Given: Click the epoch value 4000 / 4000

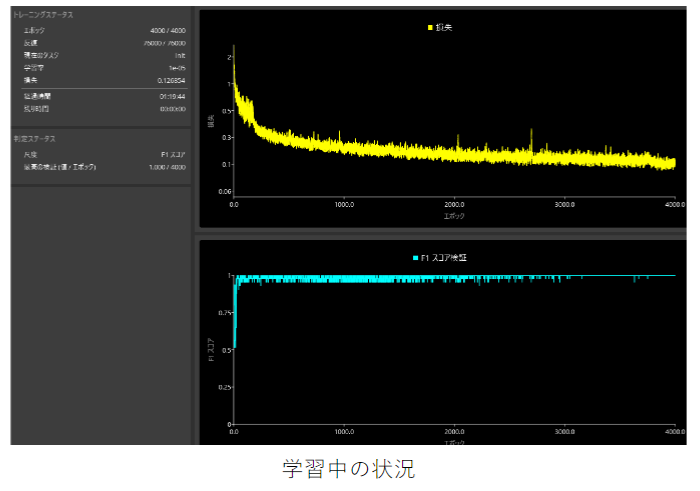Looking at the screenshot, I should 166,32.
